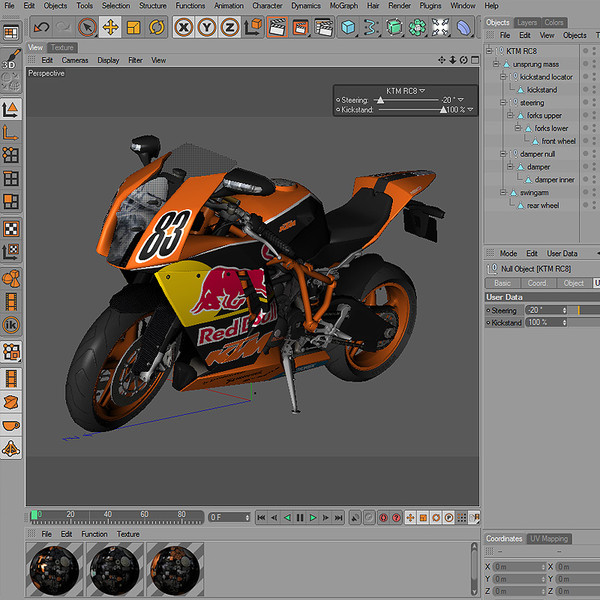
Task: Collapse the forks upper node
Action: [x=510, y=115]
